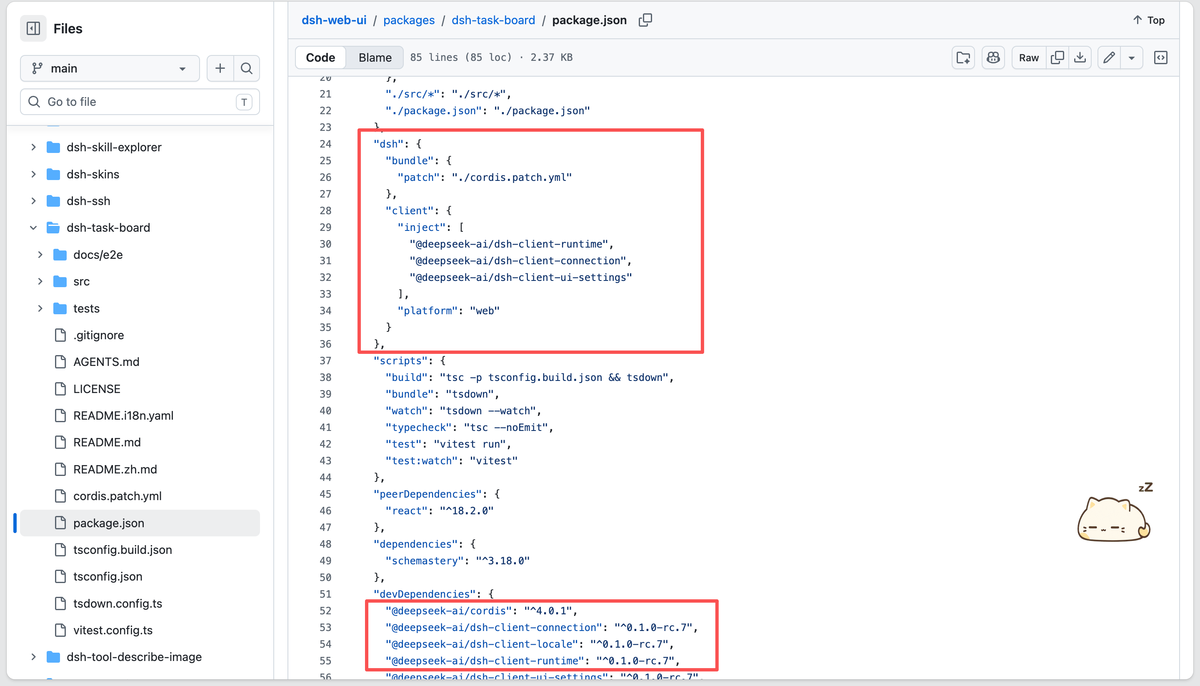Viewport: 1200px width, 686px height.
Task: Copy file path icon next to package.json
Action: (x=646, y=20)
